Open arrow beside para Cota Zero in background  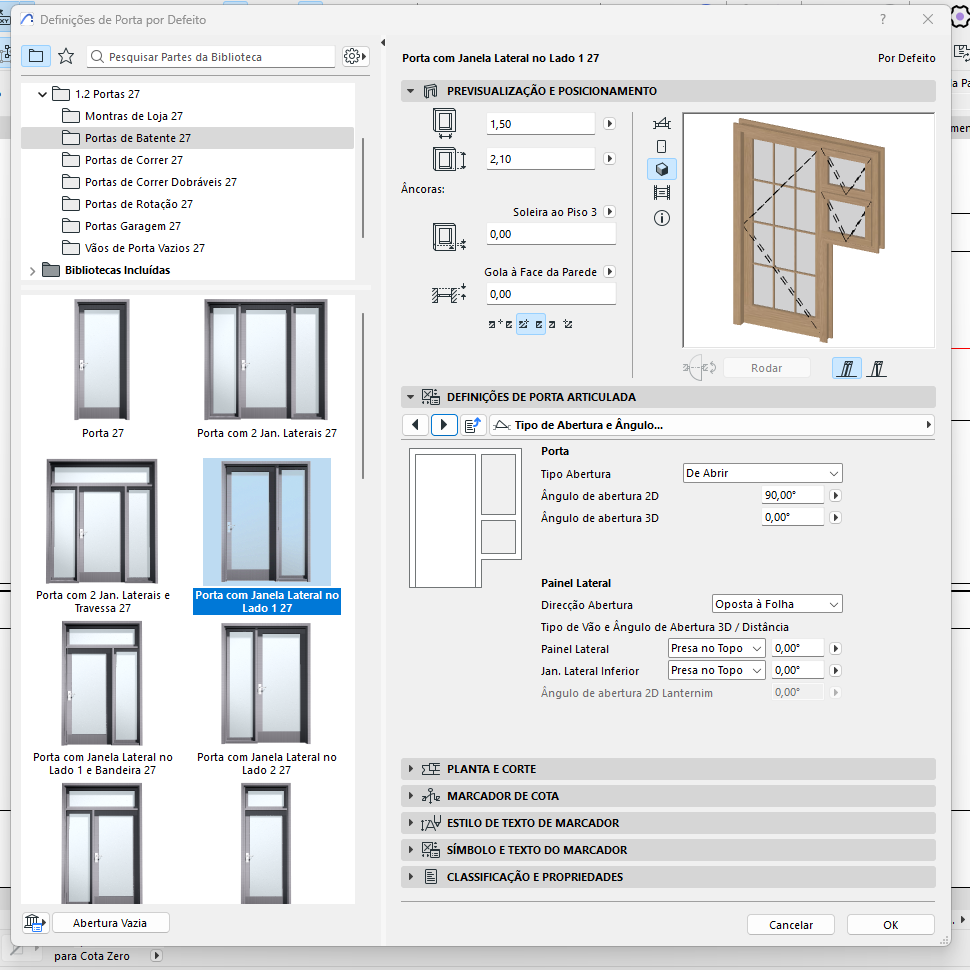tap(157, 956)
